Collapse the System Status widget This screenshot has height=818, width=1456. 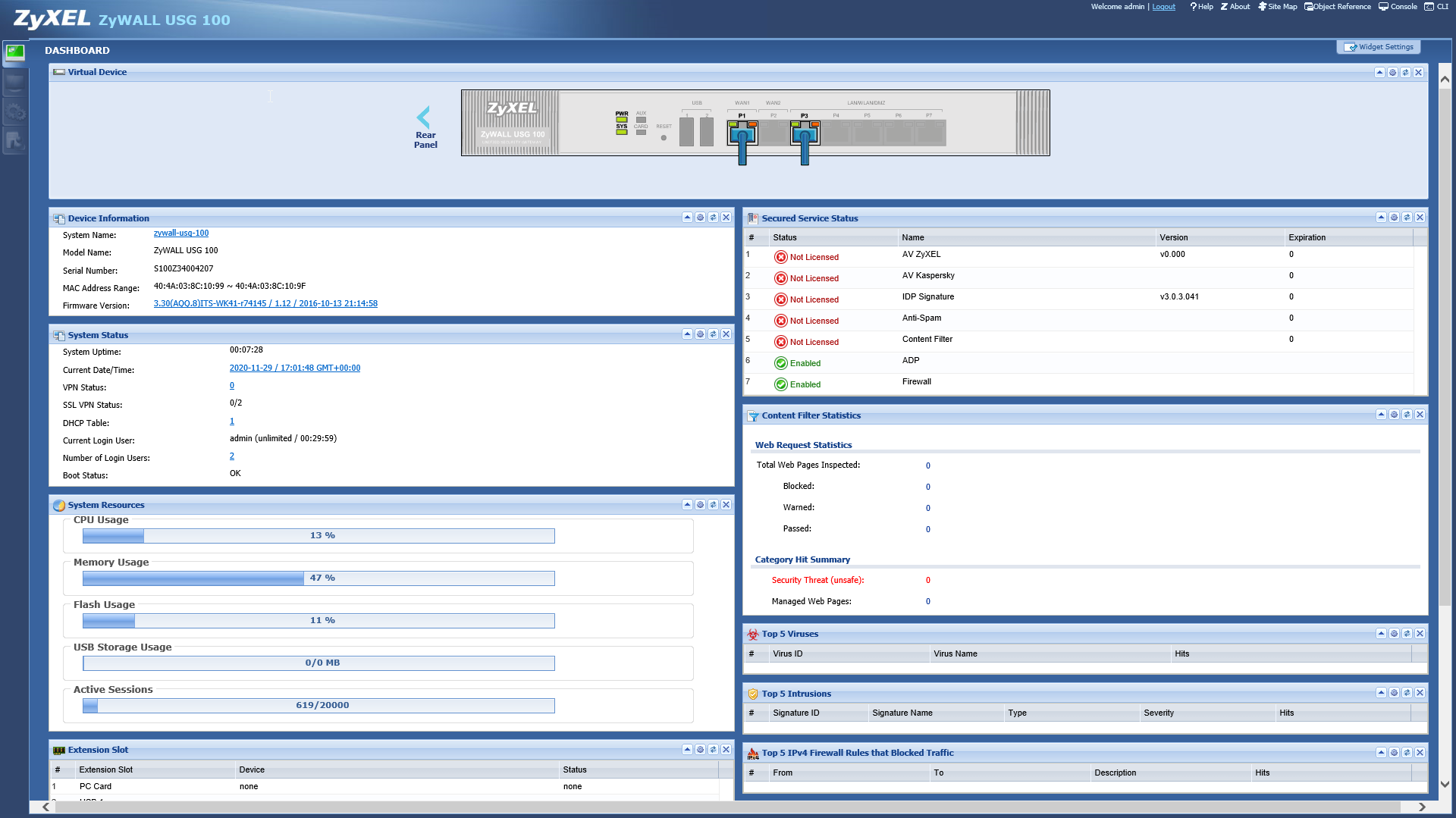point(687,334)
